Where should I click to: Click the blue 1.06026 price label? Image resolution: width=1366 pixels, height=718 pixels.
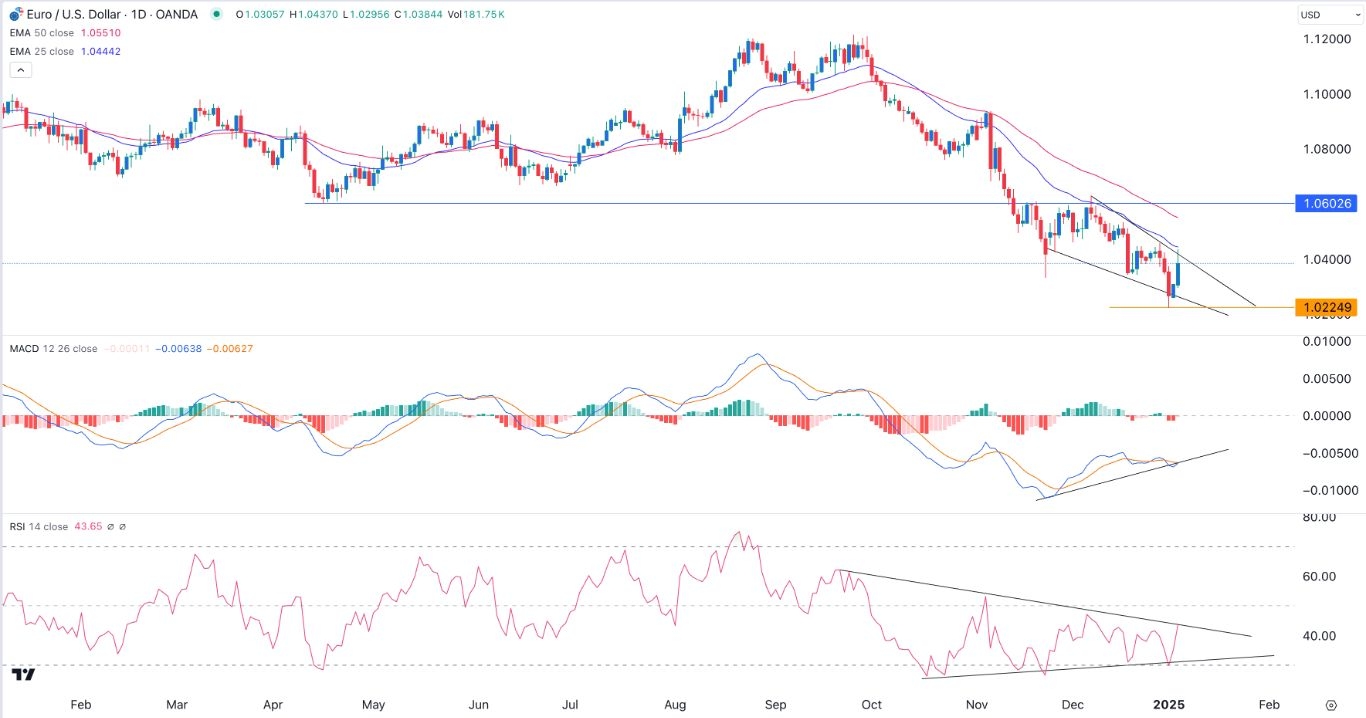click(x=1328, y=203)
